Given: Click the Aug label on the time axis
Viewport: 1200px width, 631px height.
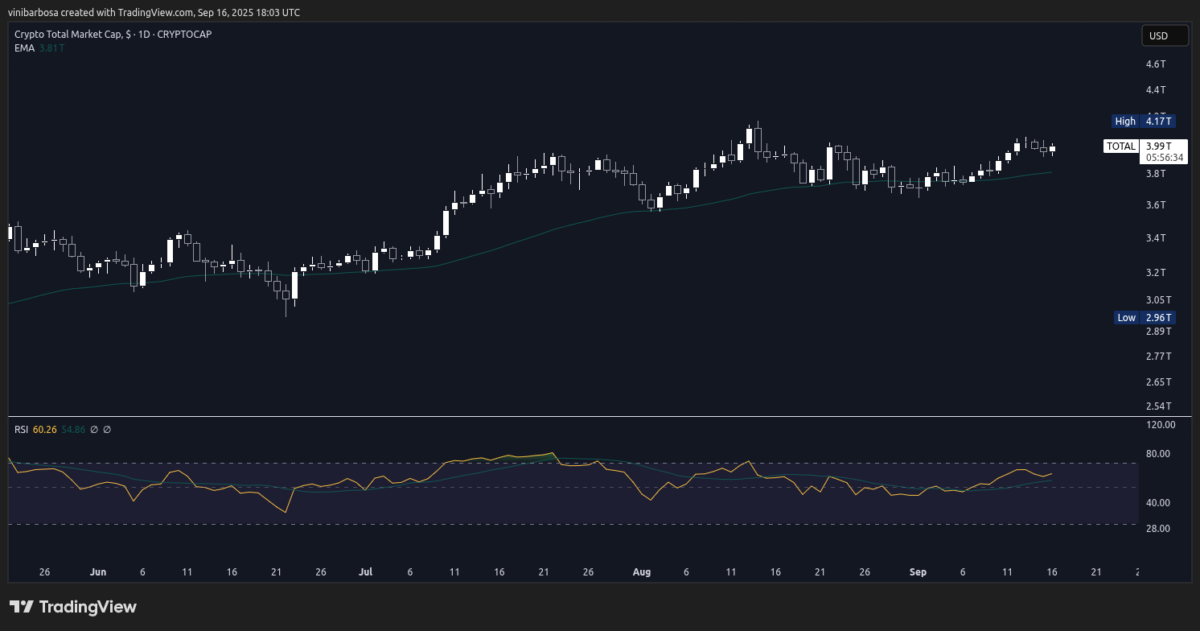Looking at the screenshot, I should (642, 573).
